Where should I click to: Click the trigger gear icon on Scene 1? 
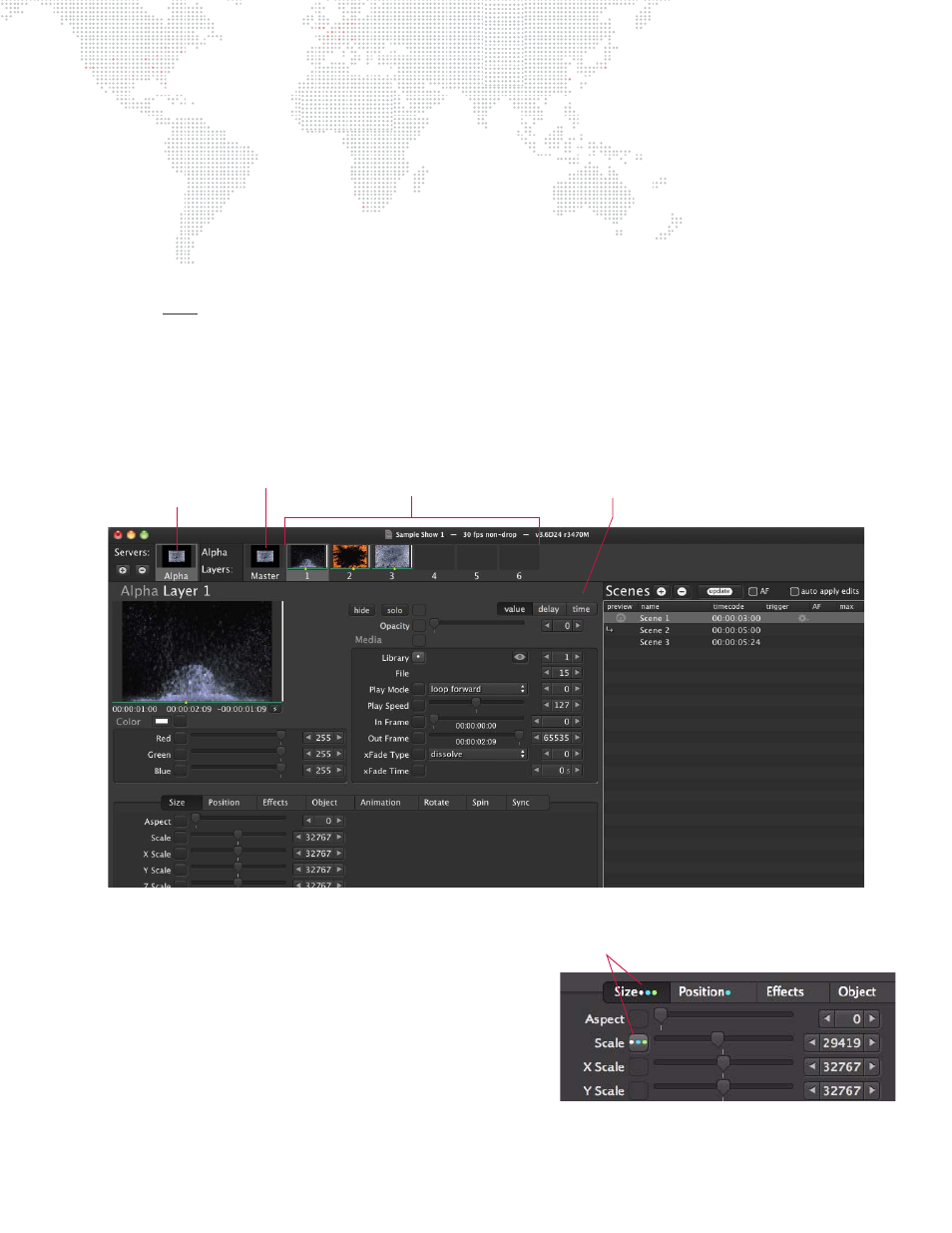pos(802,618)
